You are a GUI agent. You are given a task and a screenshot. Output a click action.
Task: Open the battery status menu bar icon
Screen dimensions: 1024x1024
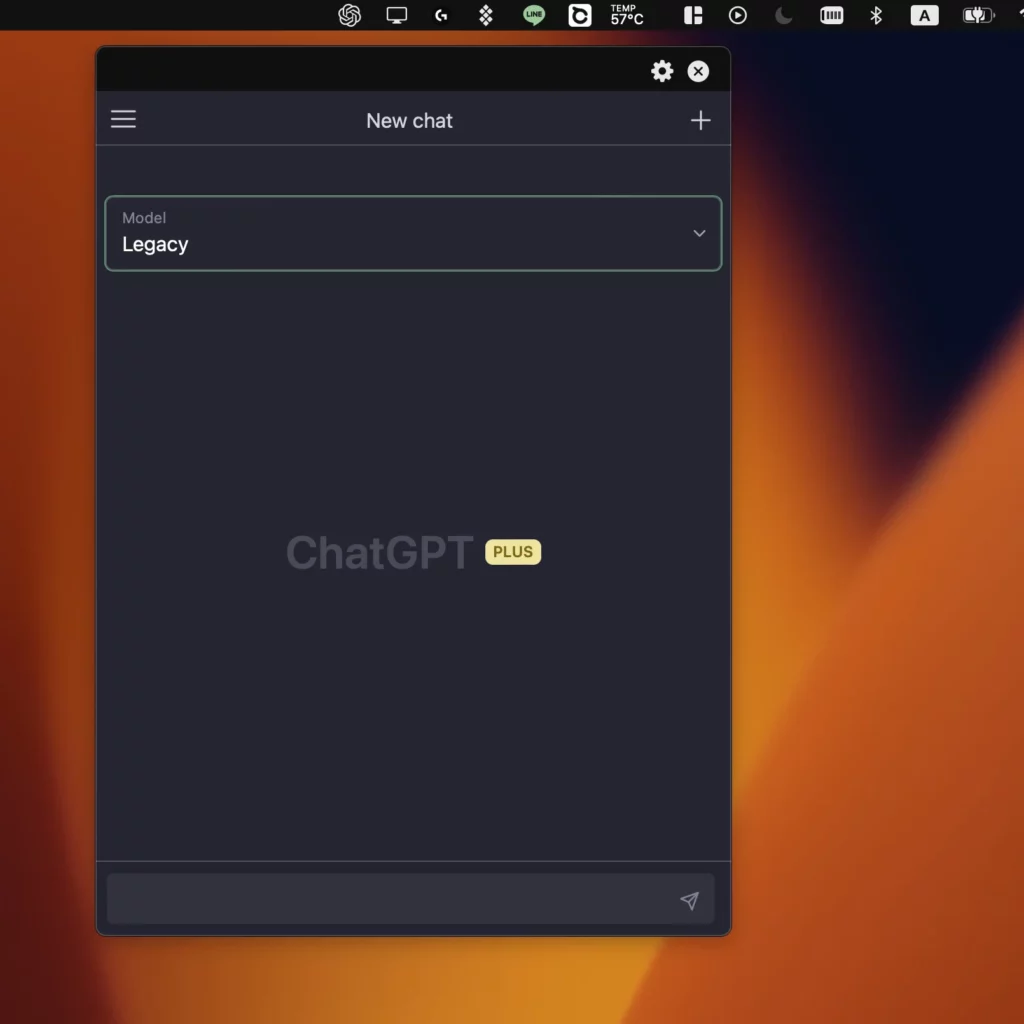(978, 15)
